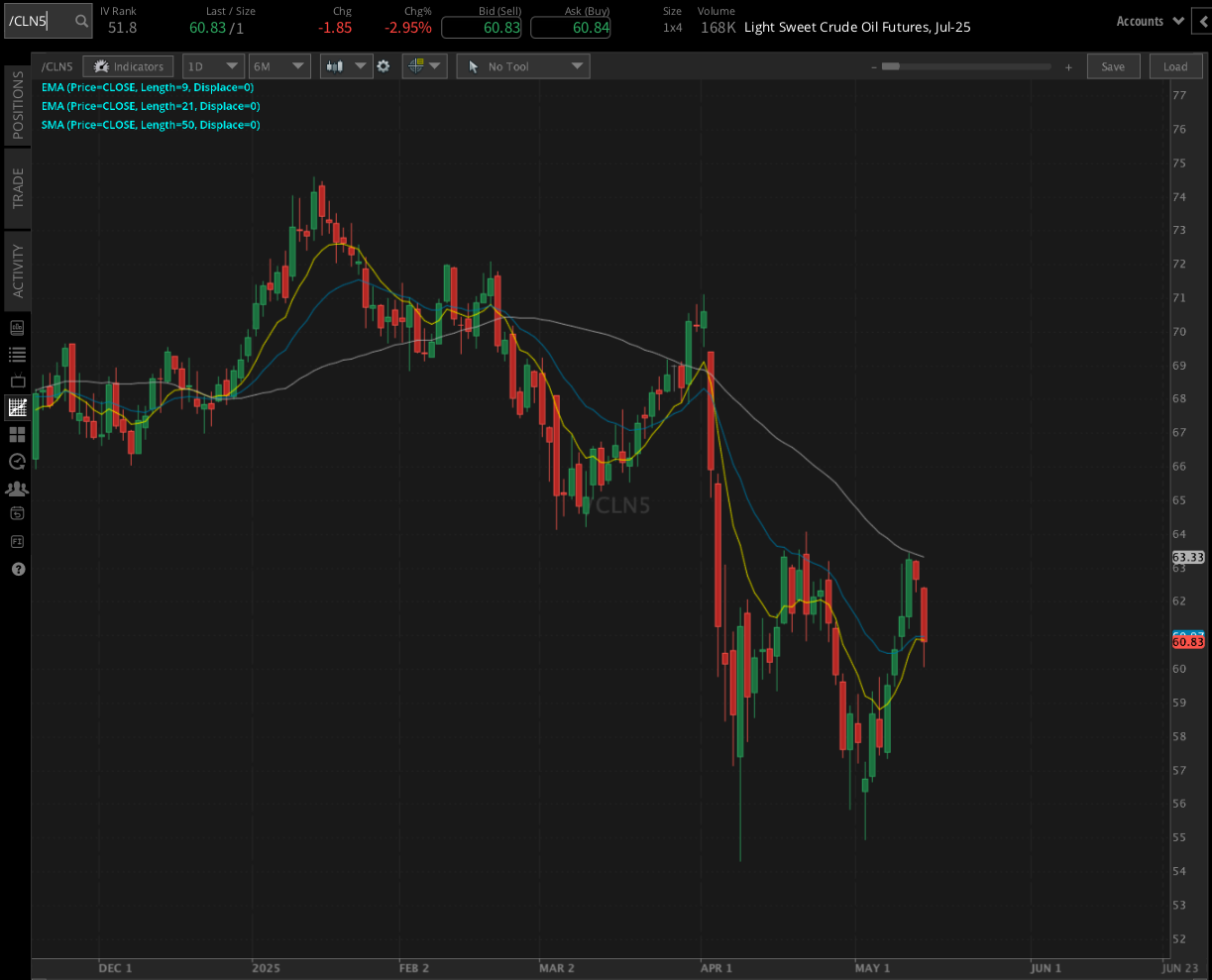Open the No Tool drawing dropdown
The height and width of the screenshot is (980, 1212).
point(522,66)
